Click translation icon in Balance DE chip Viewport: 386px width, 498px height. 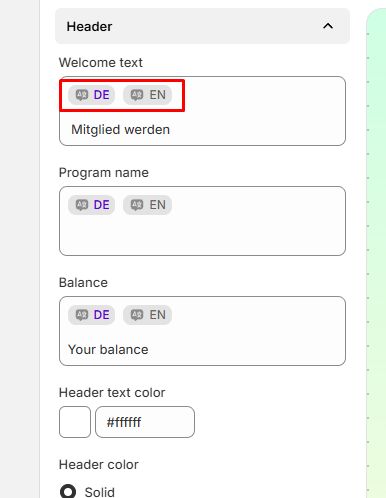pos(82,315)
